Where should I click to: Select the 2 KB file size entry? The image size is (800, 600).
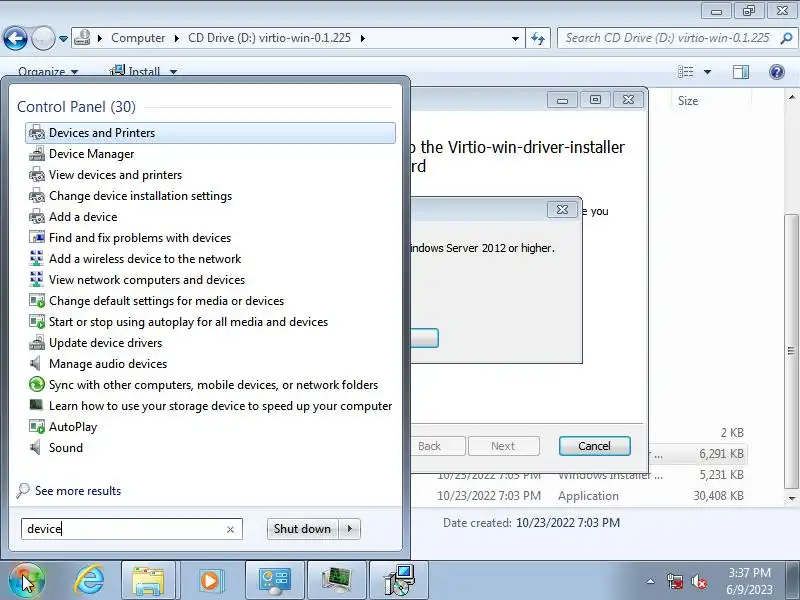732,433
